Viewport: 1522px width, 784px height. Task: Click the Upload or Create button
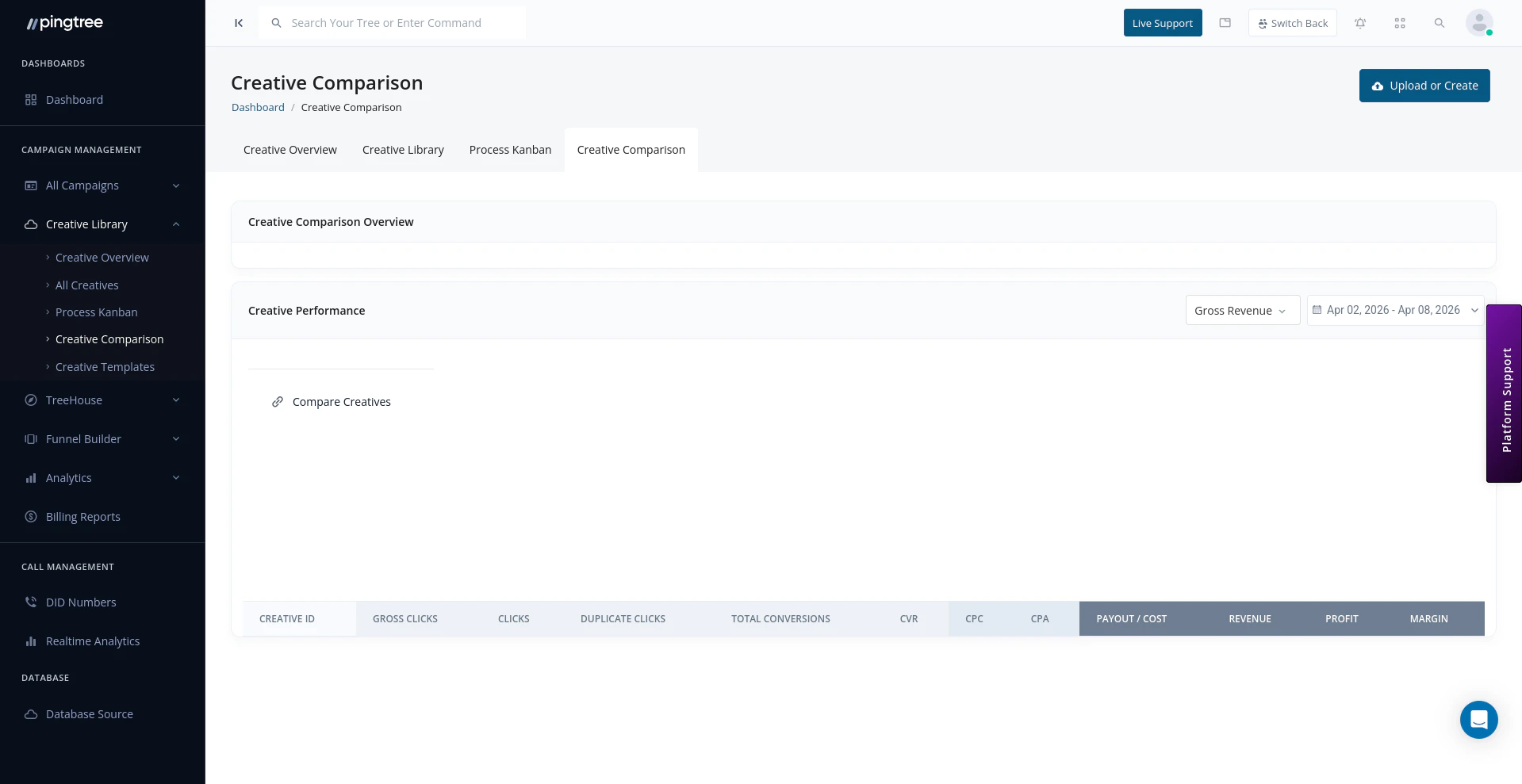pyautogui.click(x=1424, y=86)
